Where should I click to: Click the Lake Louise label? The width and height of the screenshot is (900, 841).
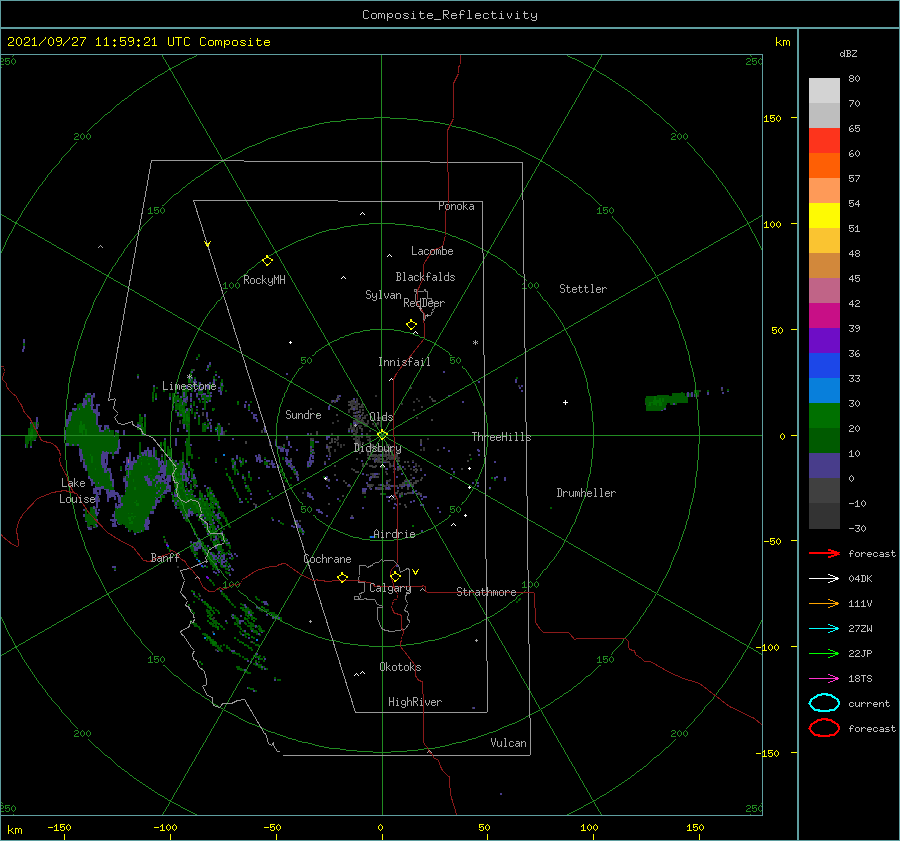[x=77, y=491]
